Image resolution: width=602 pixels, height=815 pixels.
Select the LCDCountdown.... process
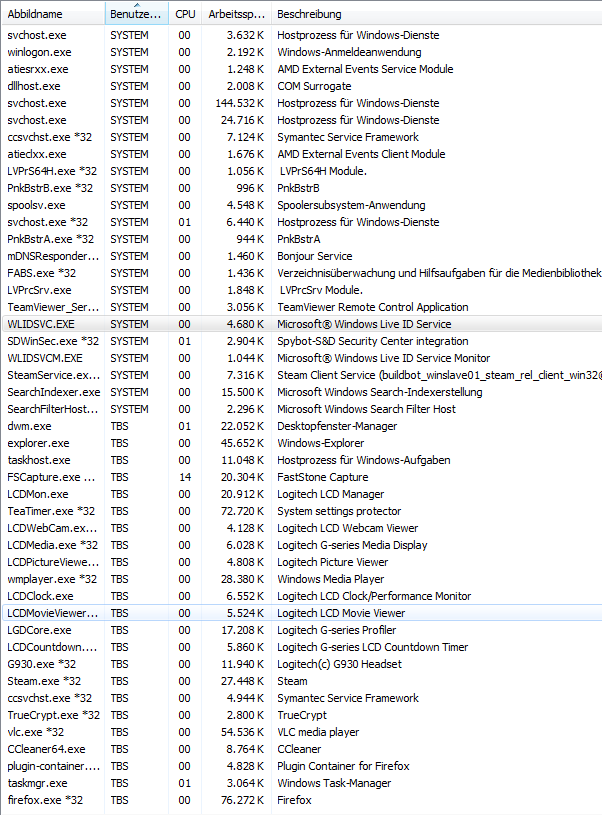point(302,647)
